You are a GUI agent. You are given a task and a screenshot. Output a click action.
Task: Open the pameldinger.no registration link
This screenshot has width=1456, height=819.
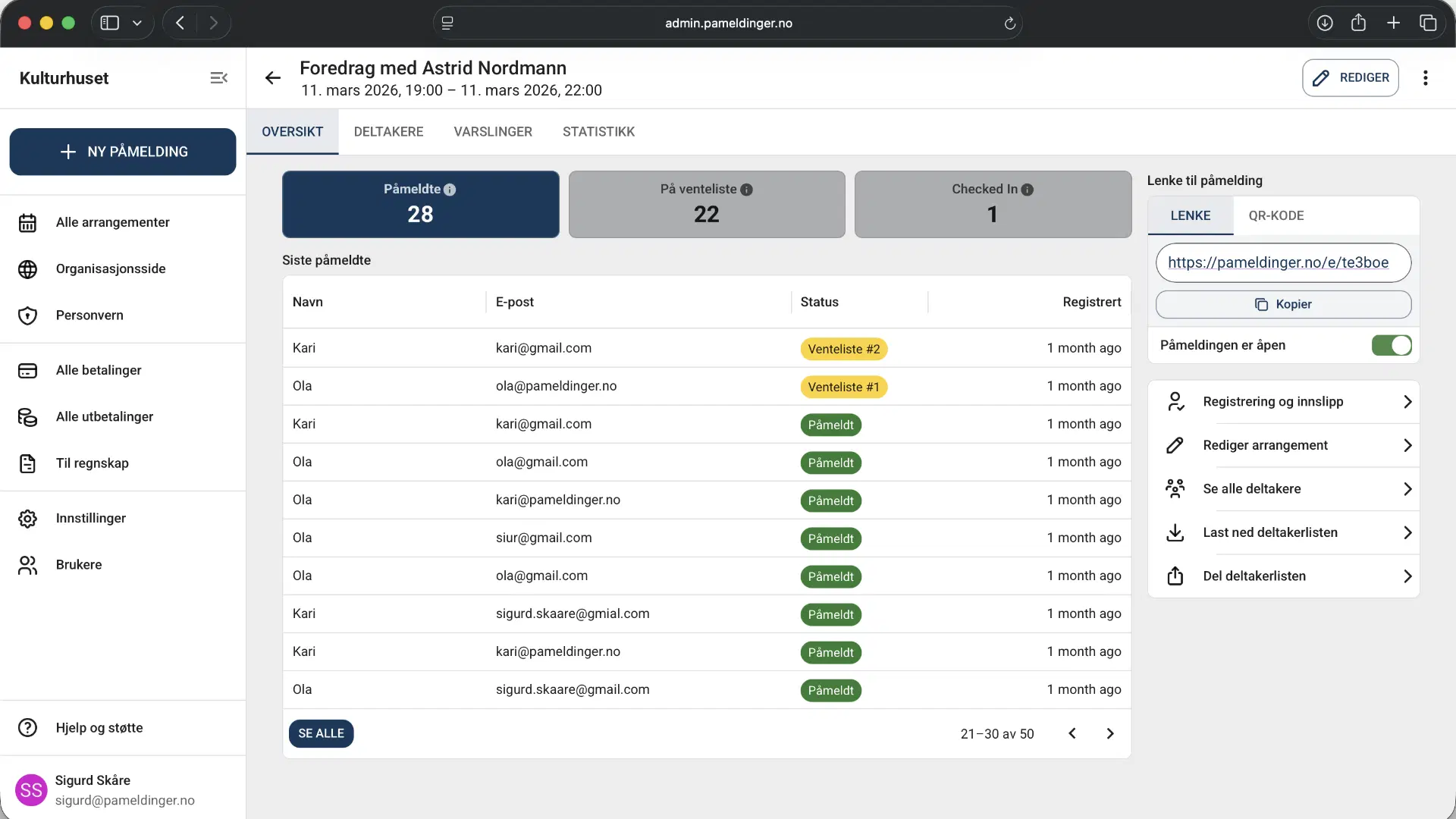(1280, 262)
